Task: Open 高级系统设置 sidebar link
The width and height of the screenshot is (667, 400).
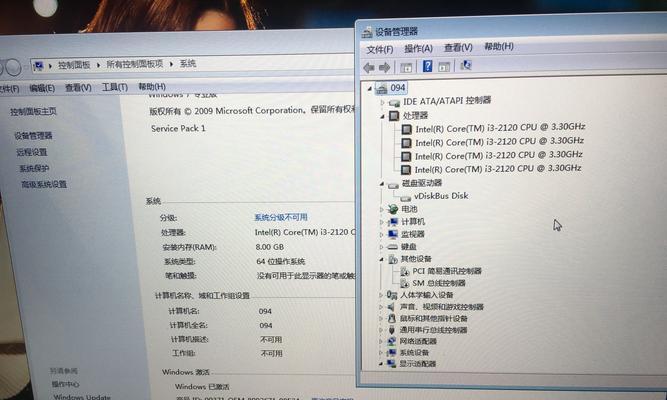Action: coord(44,184)
